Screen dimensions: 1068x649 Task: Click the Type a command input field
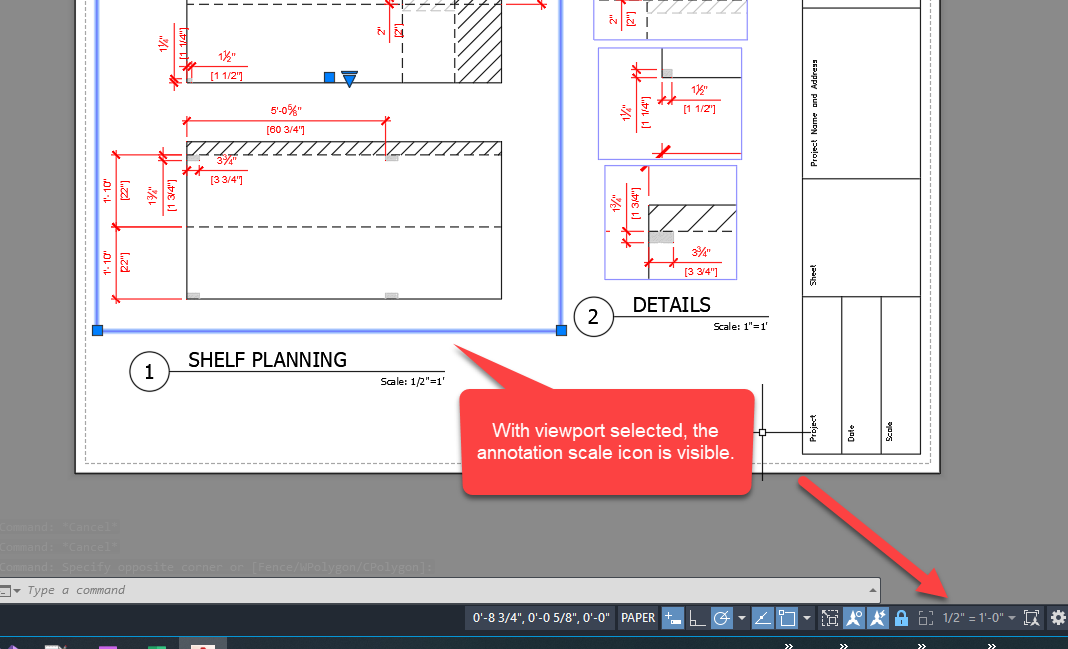coord(300,589)
